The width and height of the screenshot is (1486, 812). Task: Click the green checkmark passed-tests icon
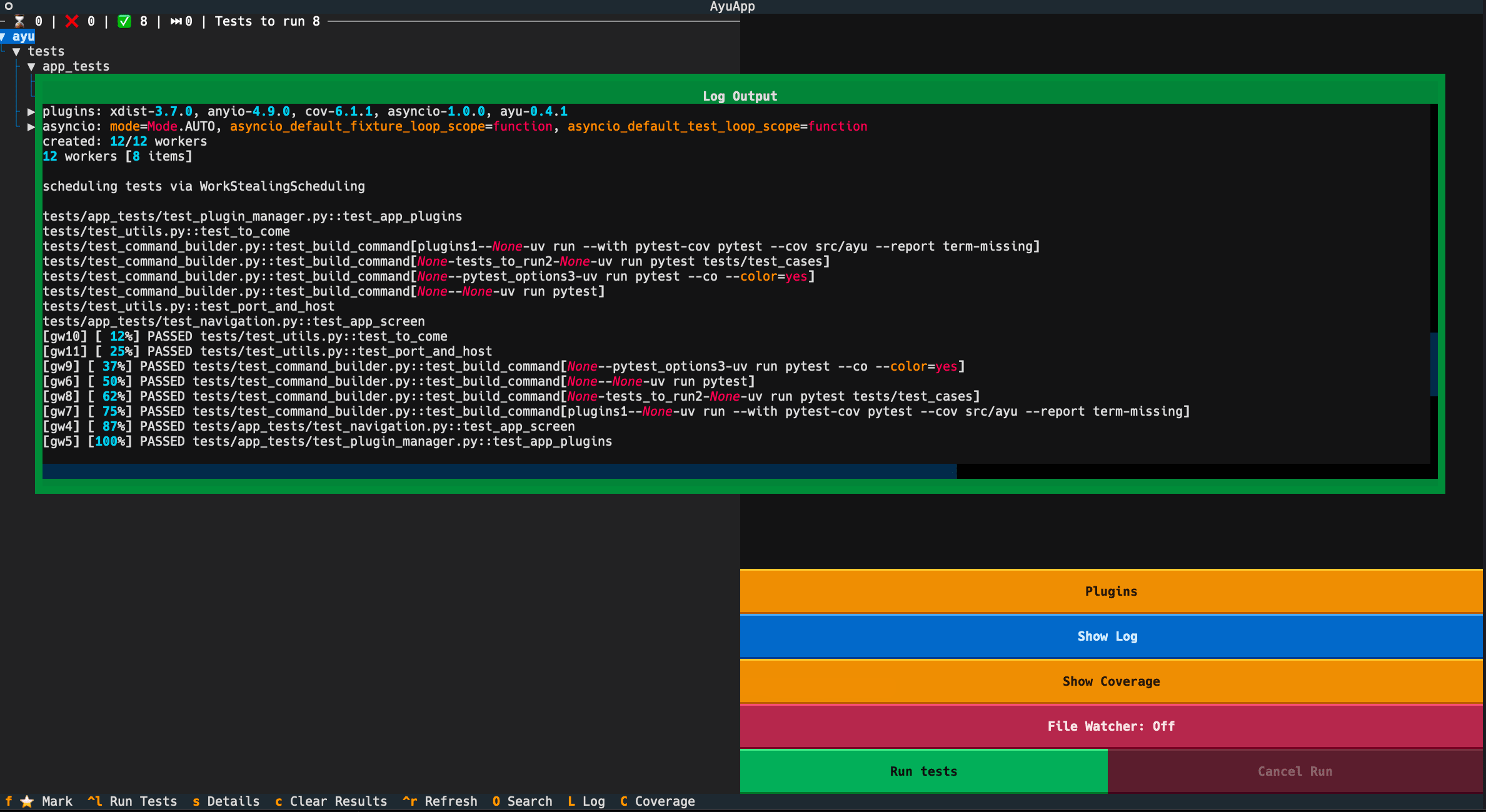(124, 21)
